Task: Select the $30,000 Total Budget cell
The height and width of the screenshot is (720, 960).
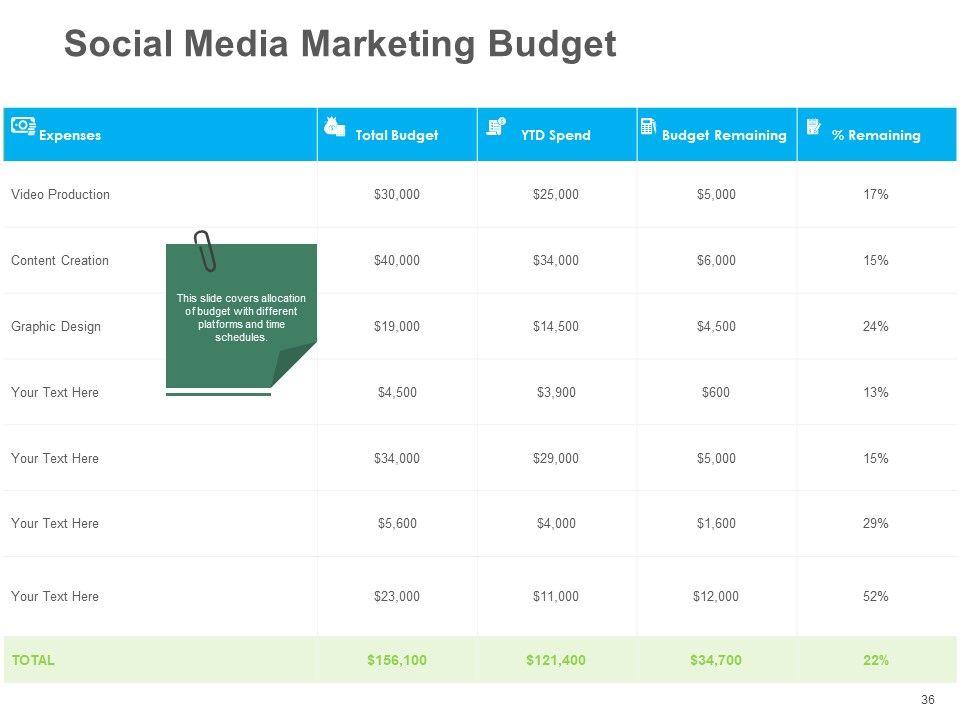Action: pos(397,194)
